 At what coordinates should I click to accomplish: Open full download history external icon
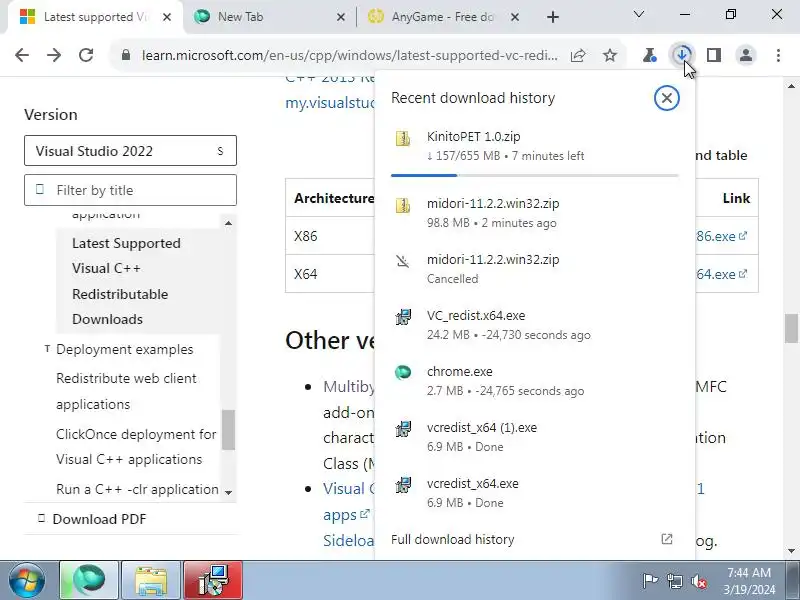pyautogui.click(x=666, y=539)
